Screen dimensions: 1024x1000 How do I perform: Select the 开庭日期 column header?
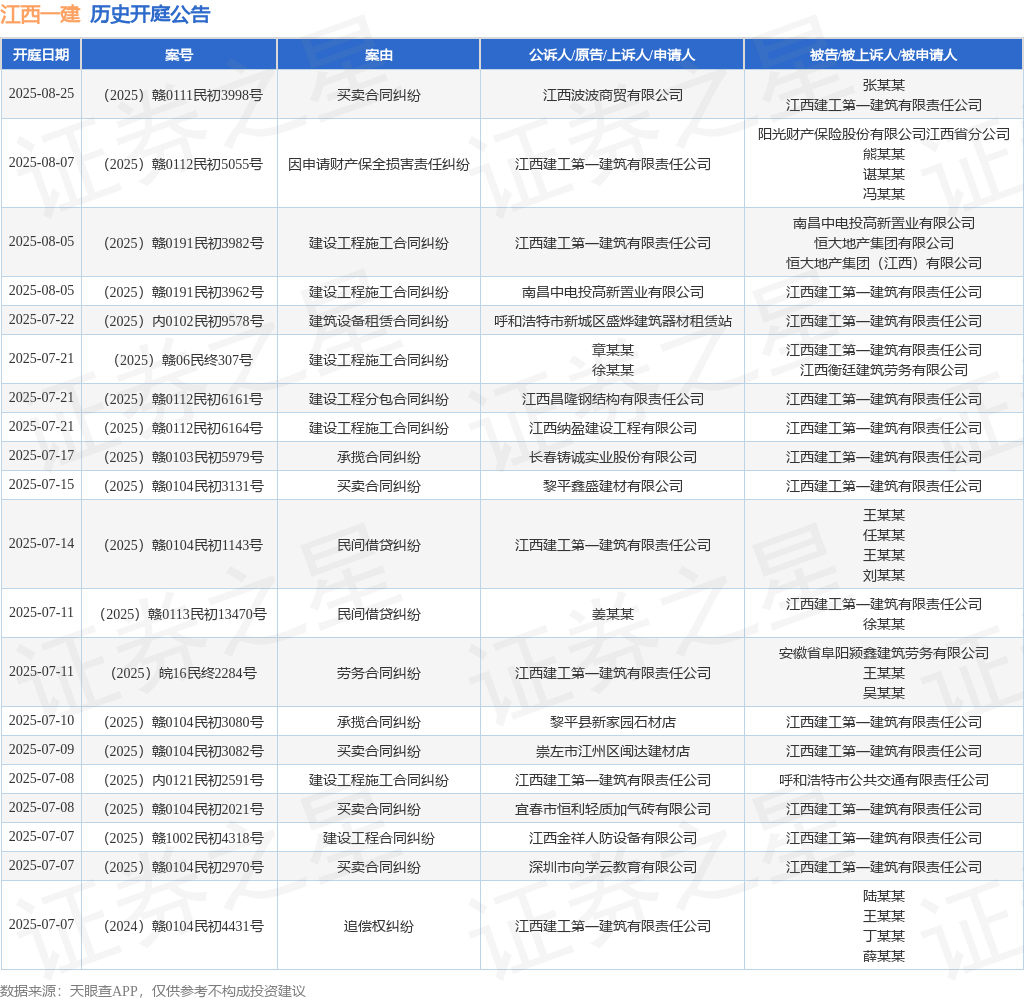click(x=41, y=55)
